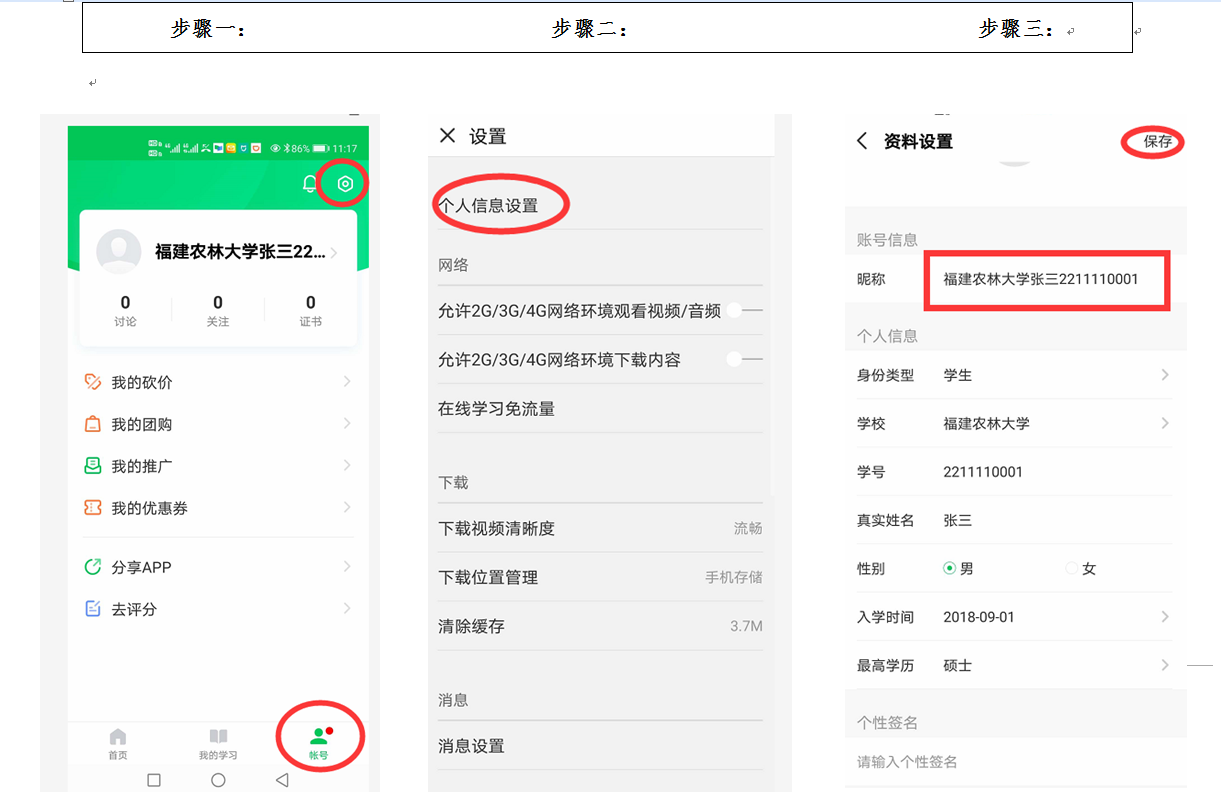Click the 手机存储 location value
Viewport: 1221px width, 792px height.
pyautogui.click(x=734, y=577)
